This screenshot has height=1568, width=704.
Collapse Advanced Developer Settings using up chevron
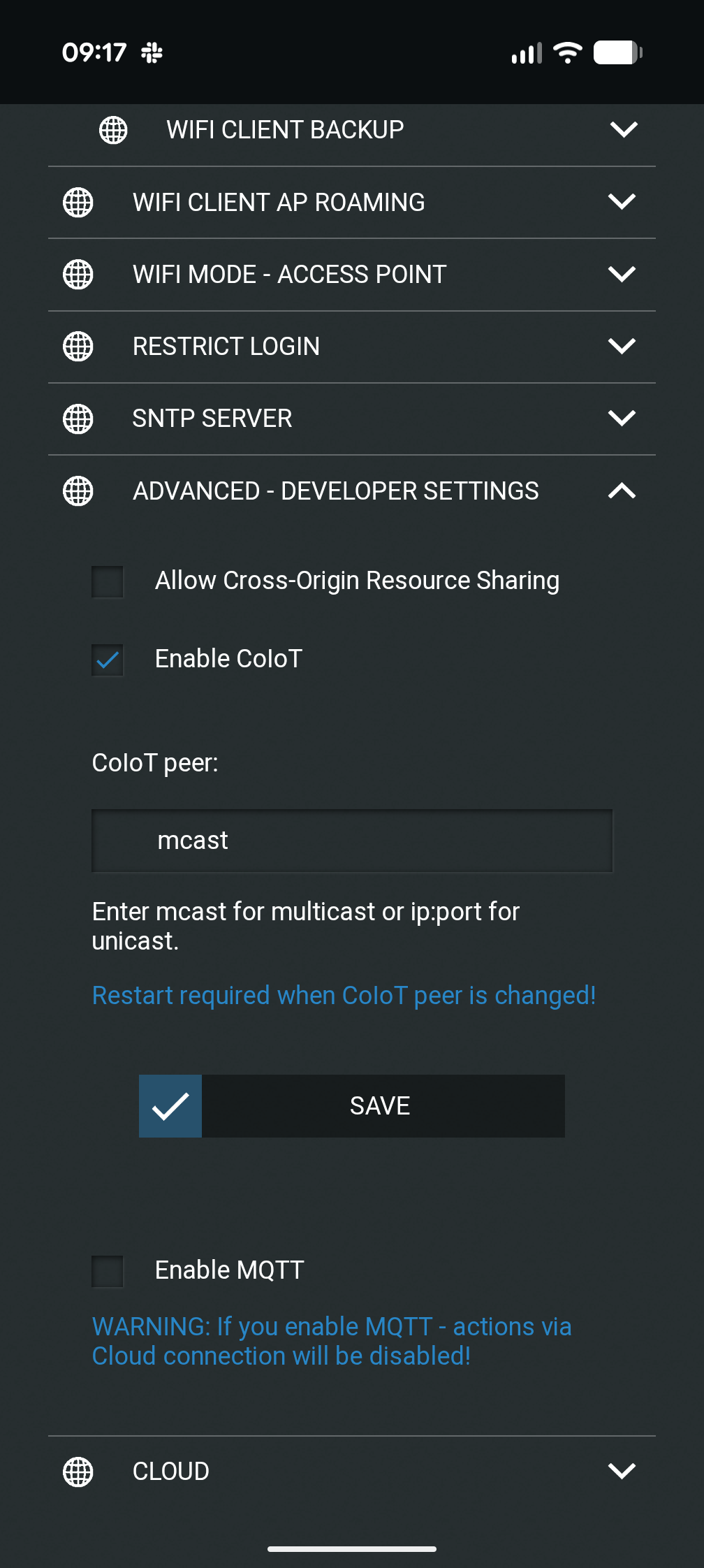(622, 491)
